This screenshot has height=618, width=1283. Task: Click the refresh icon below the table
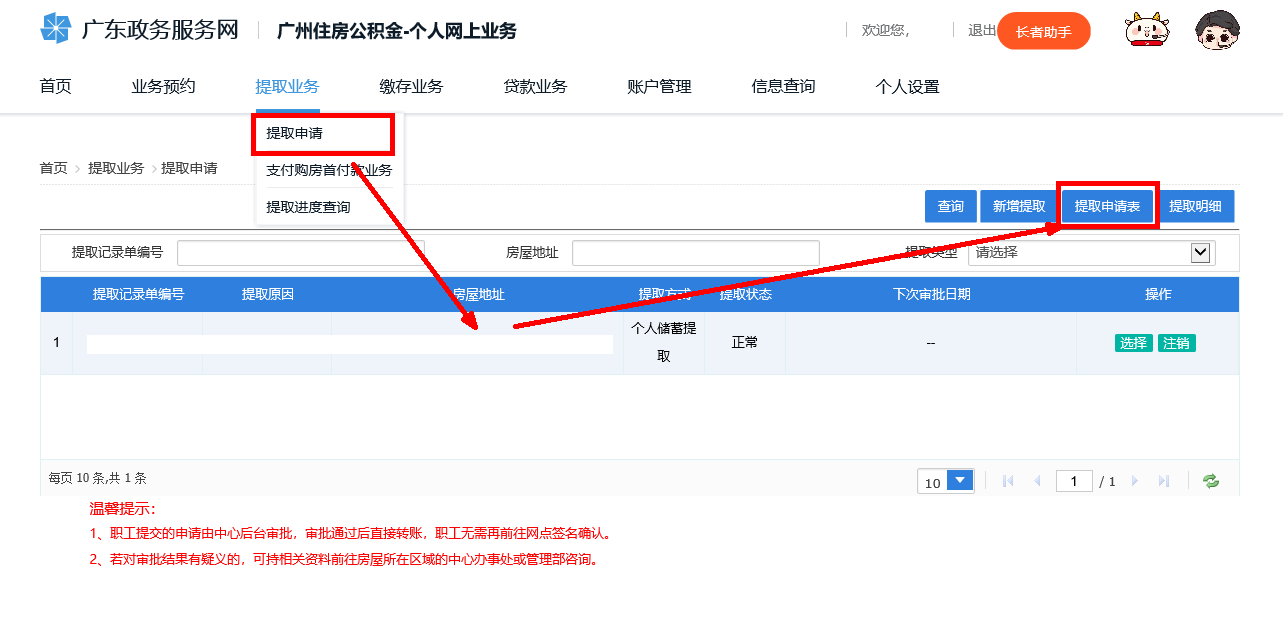pyautogui.click(x=1211, y=481)
